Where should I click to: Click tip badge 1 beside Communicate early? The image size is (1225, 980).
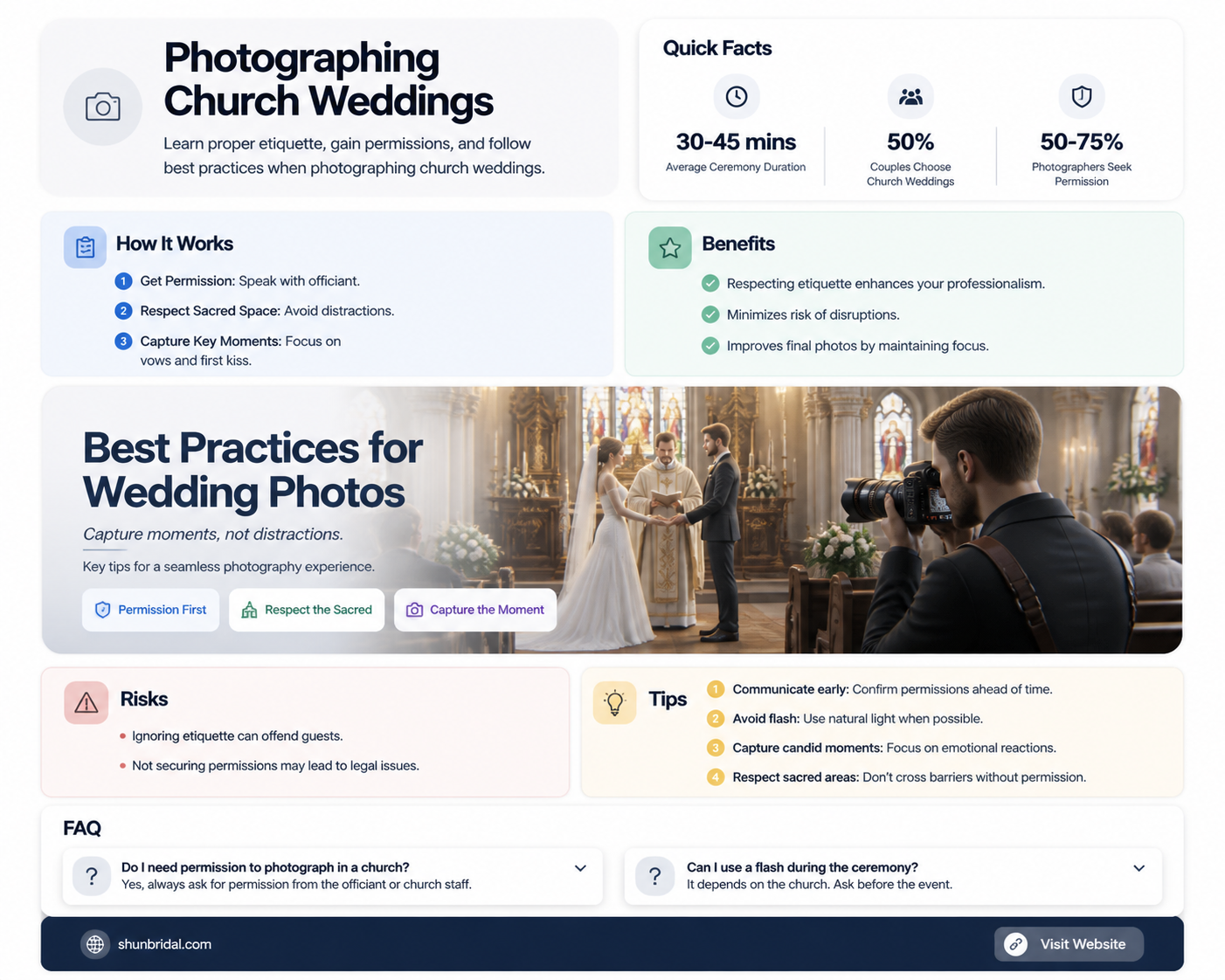point(716,689)
